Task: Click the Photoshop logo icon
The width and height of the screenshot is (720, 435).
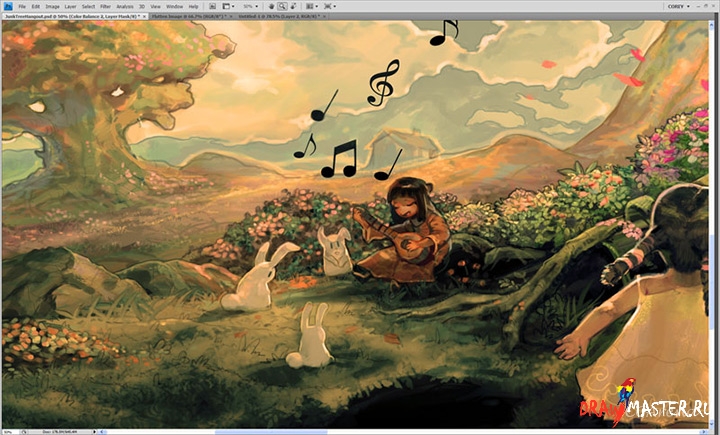Action: pos(7,6)
